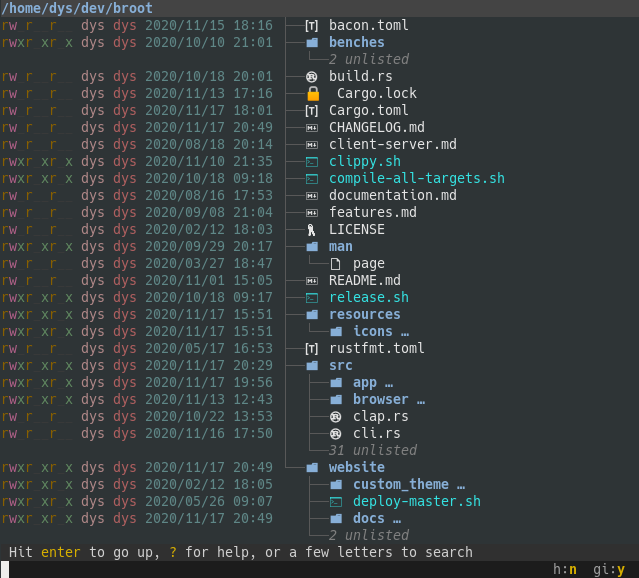Click the 'enter' key hint in status
Screen dimensions: 639x578
tap(61, 552)
